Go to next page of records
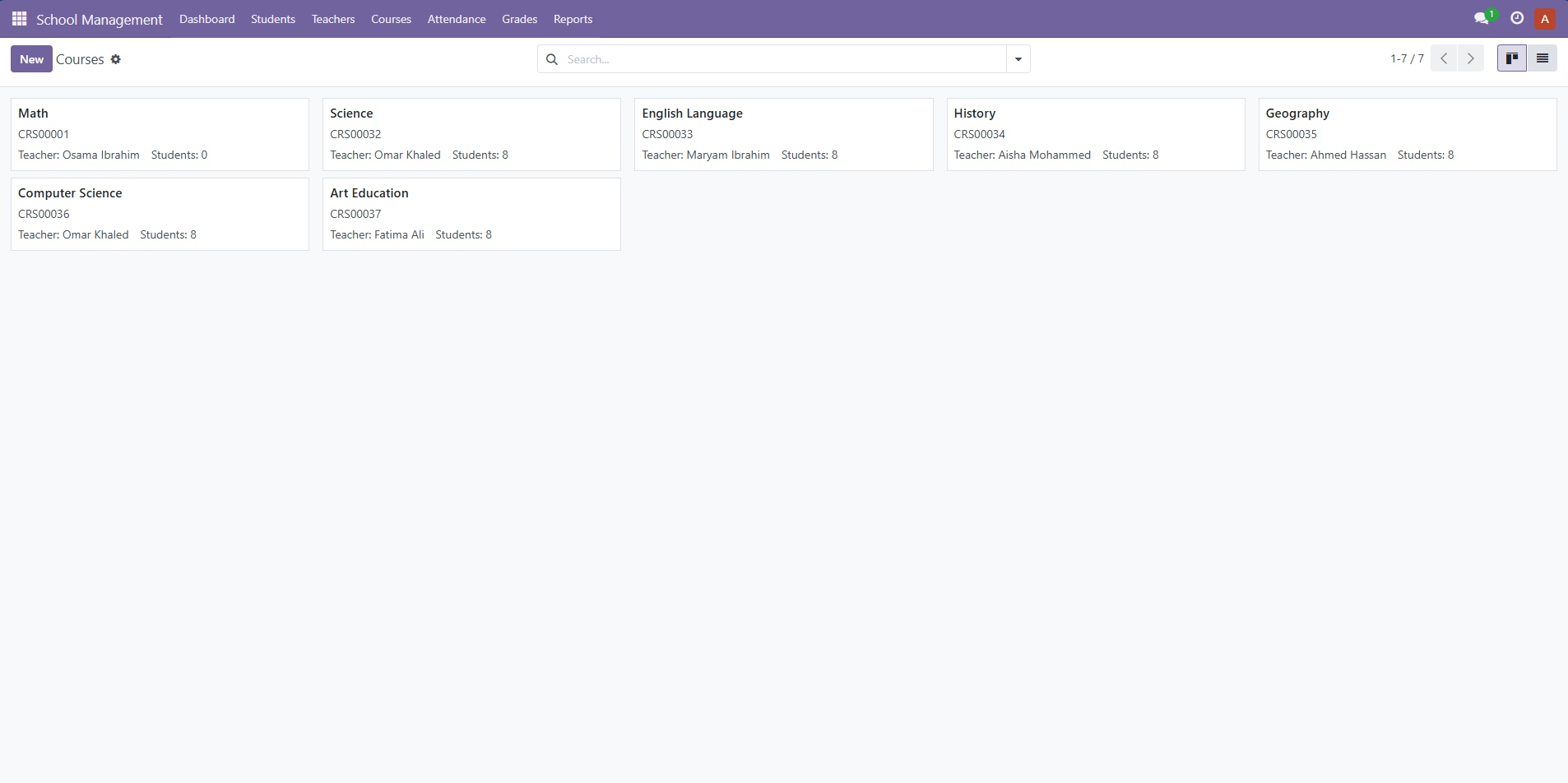Image resolution: width=1568 pixels, height=783 pixels. tap(1471, 58)
